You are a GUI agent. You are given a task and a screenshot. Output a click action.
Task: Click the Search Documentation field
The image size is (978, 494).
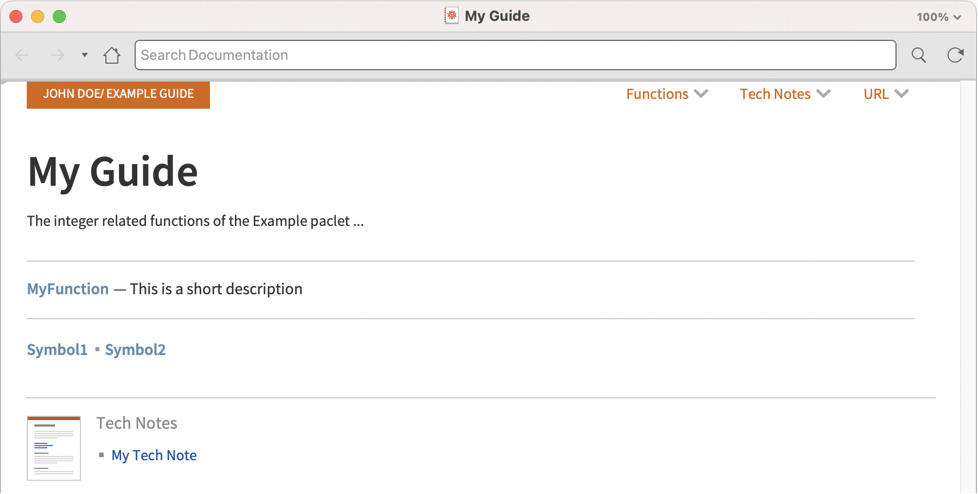[x=515, y=55]
